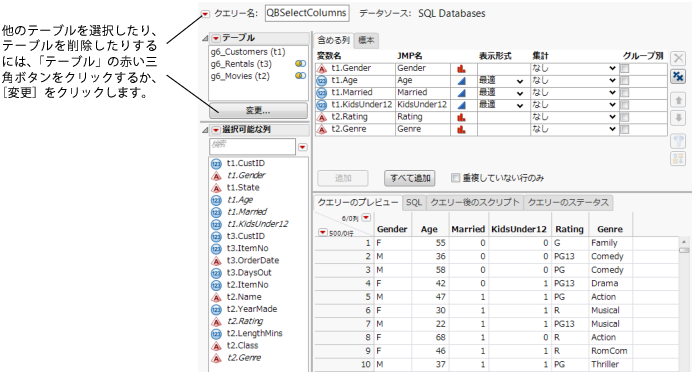This screenshot has height=374, width=694.
Task: Click the move column up arrow icon
Action: pyautogui.click(x=678, y=100)
